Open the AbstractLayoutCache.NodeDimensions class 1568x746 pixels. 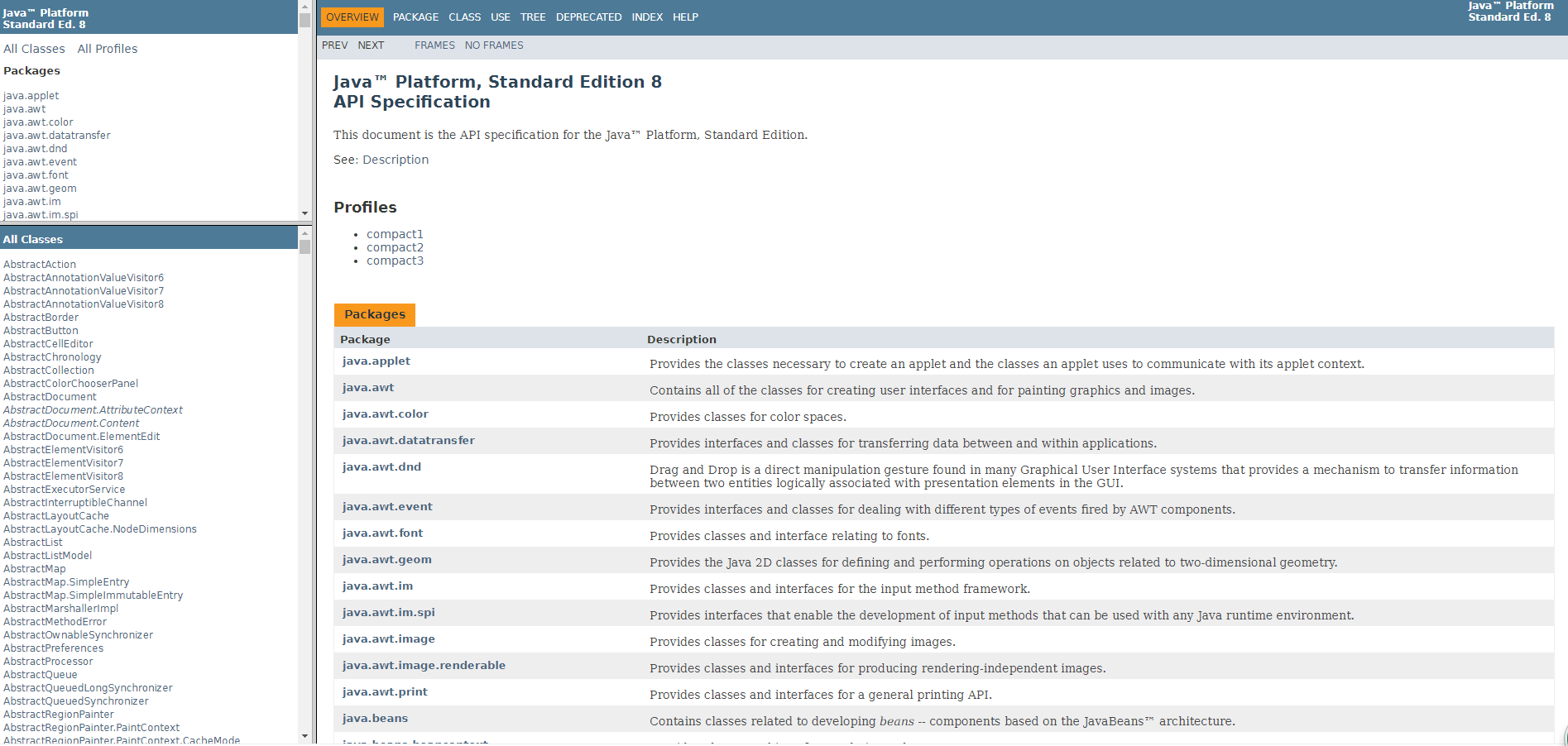click(x=100, y=529)
